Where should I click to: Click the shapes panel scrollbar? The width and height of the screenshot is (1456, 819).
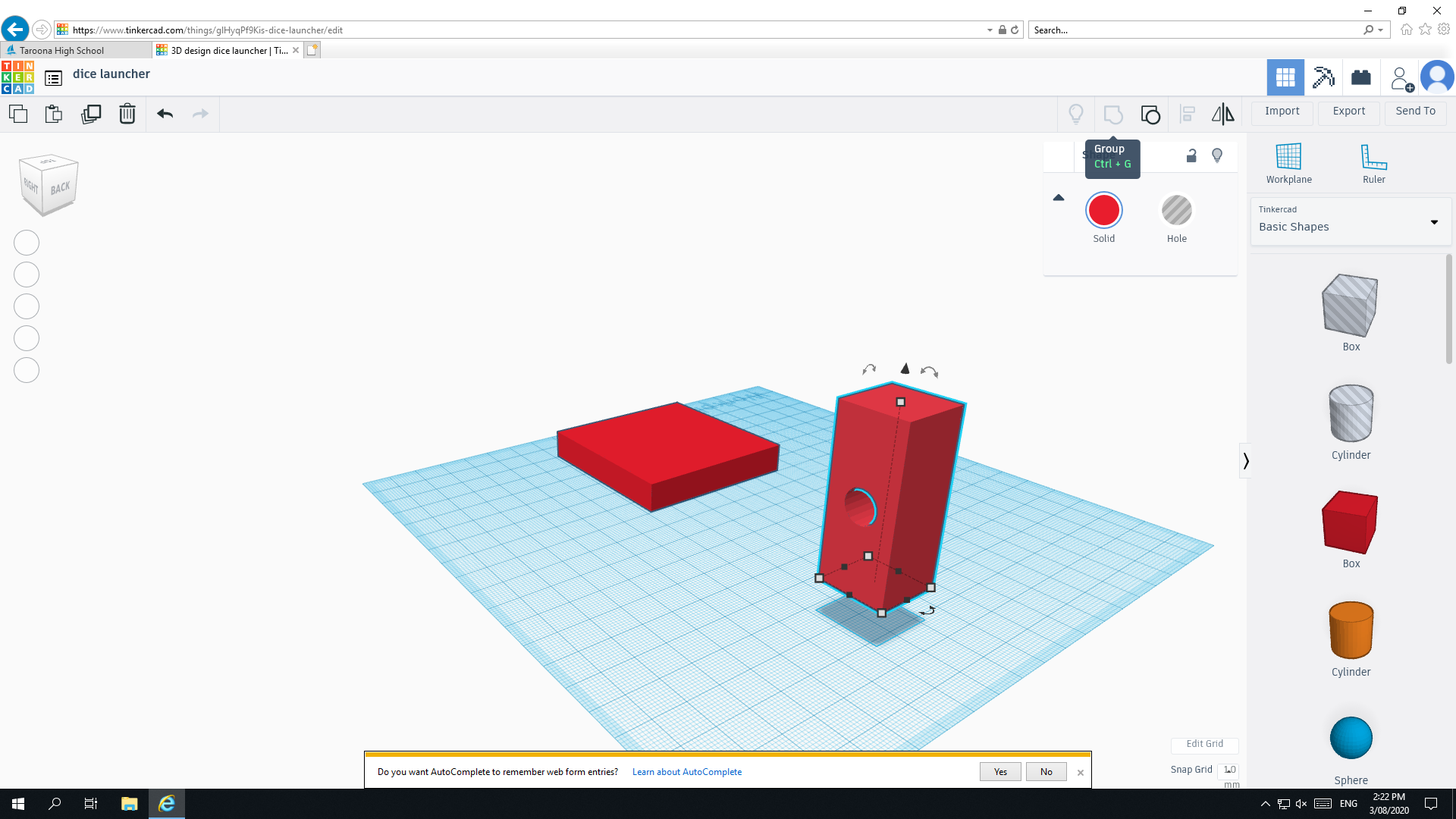click(x=1449, y=309)
